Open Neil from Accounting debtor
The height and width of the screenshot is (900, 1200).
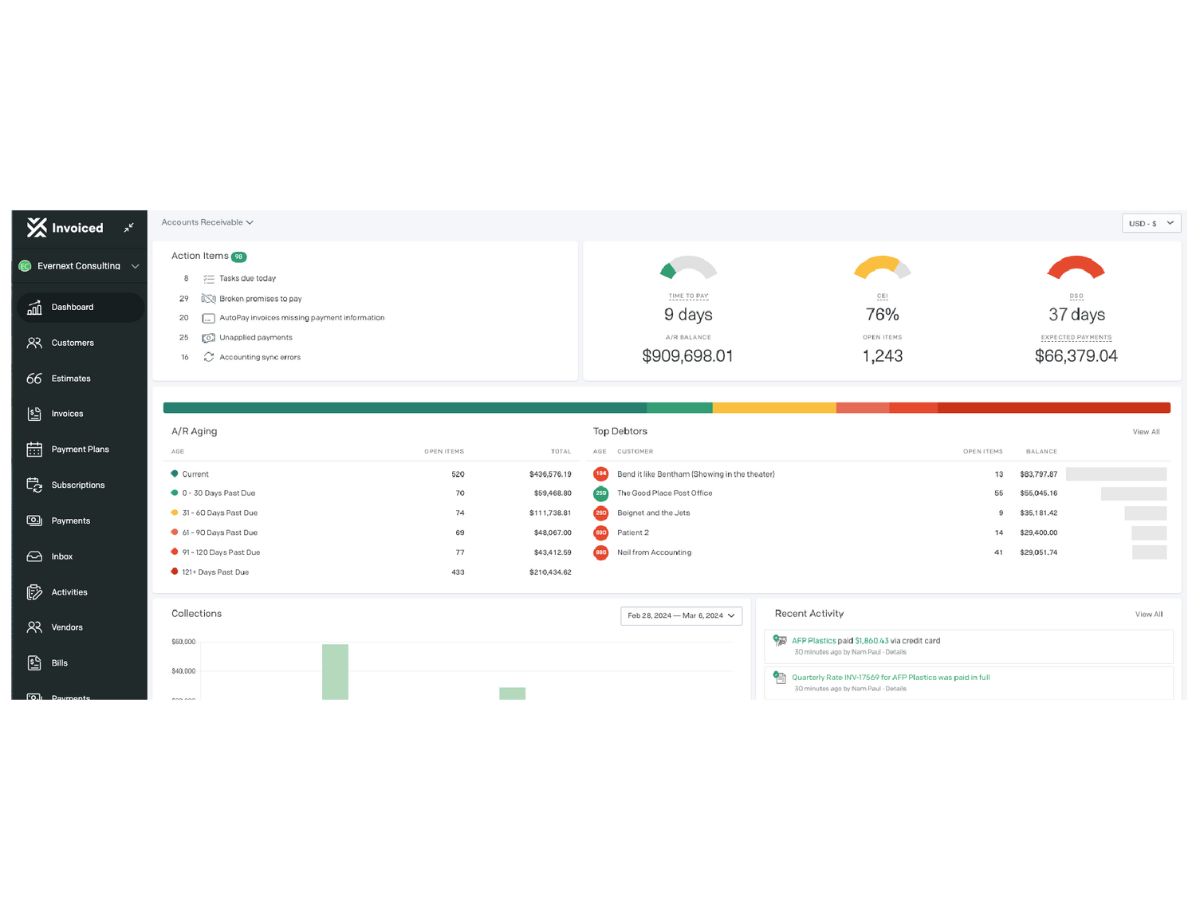(654, 552)
